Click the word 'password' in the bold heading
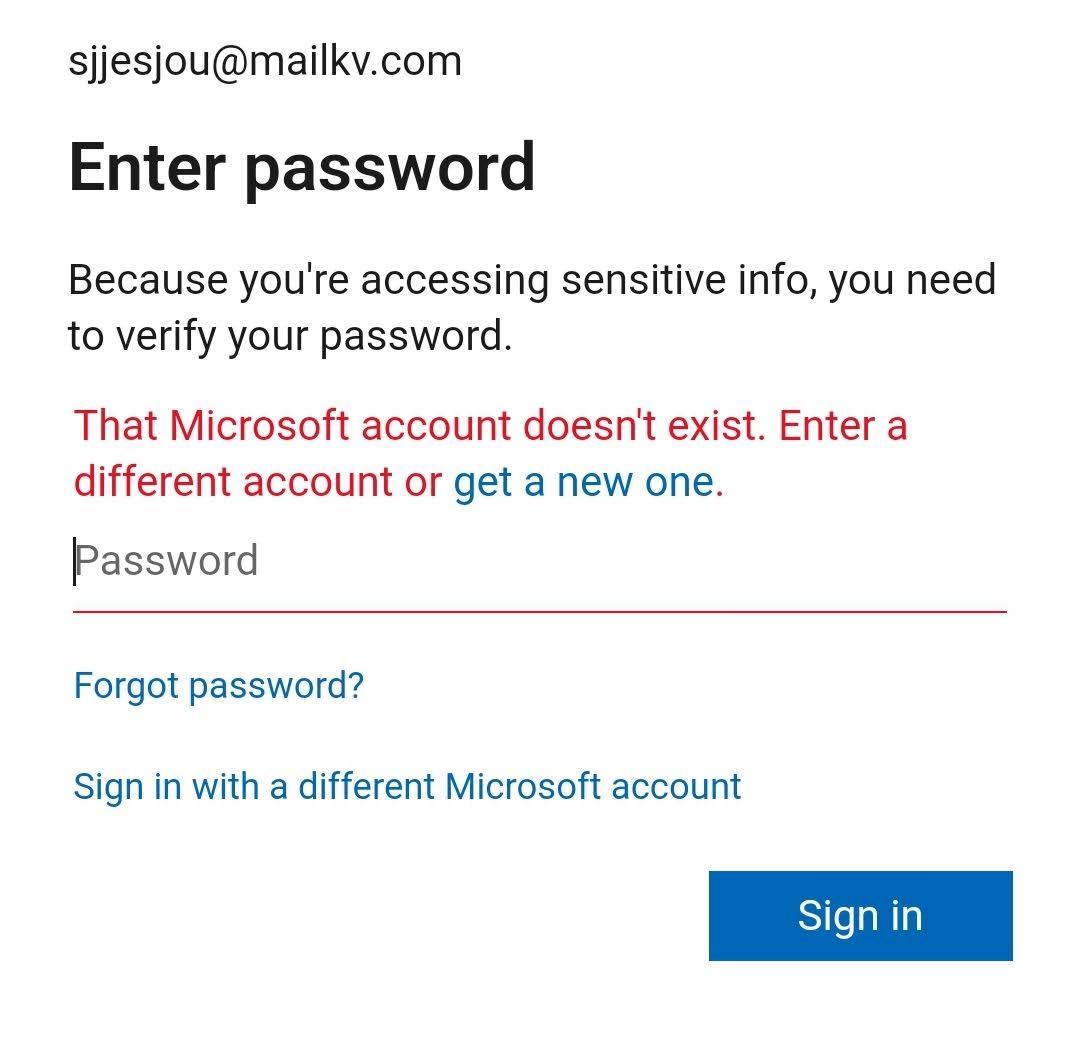This screenshot has height=1038, width=1080. [390, 169]
